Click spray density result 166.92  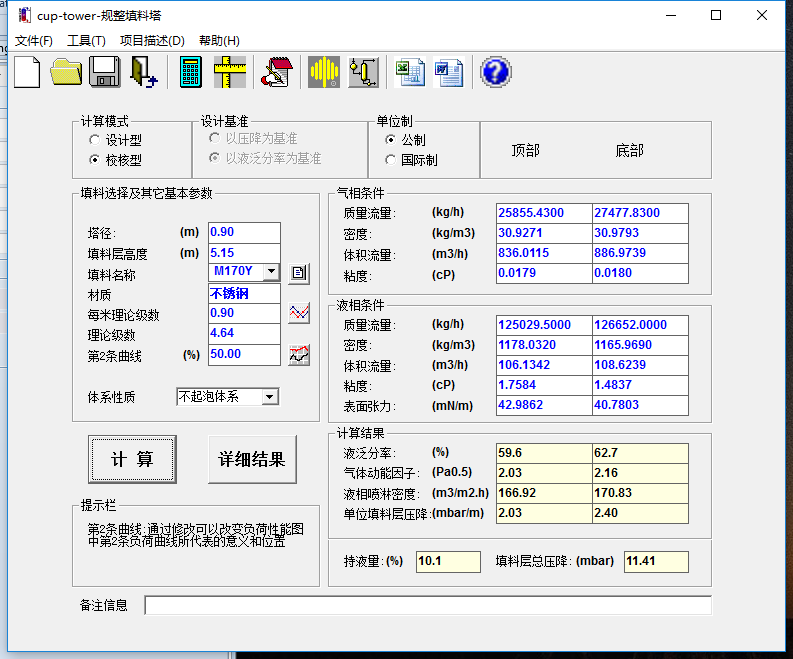click(544, 493)
